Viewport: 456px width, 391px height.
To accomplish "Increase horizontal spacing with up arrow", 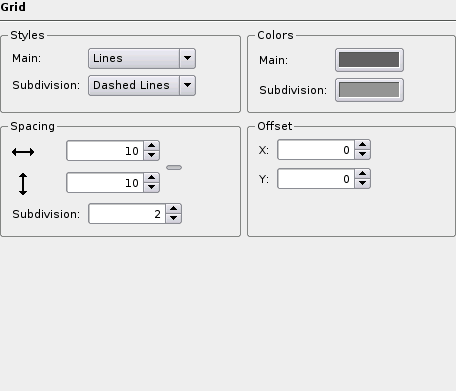I will pos(152,146).
